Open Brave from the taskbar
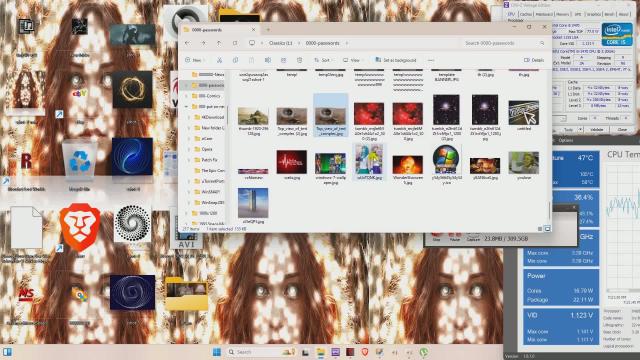Image resolution: width=640 pixels, height=360 pixels. pos(364,352)
